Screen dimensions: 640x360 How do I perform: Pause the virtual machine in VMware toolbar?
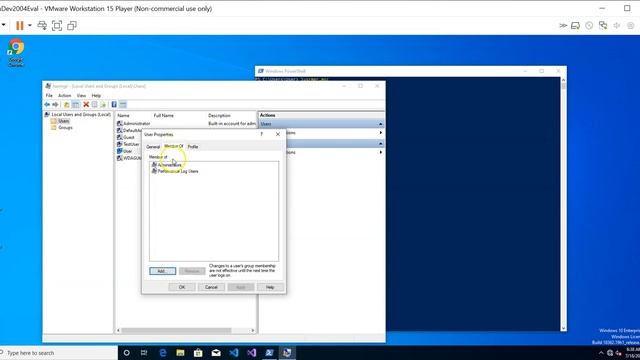(x=19, y=25)
